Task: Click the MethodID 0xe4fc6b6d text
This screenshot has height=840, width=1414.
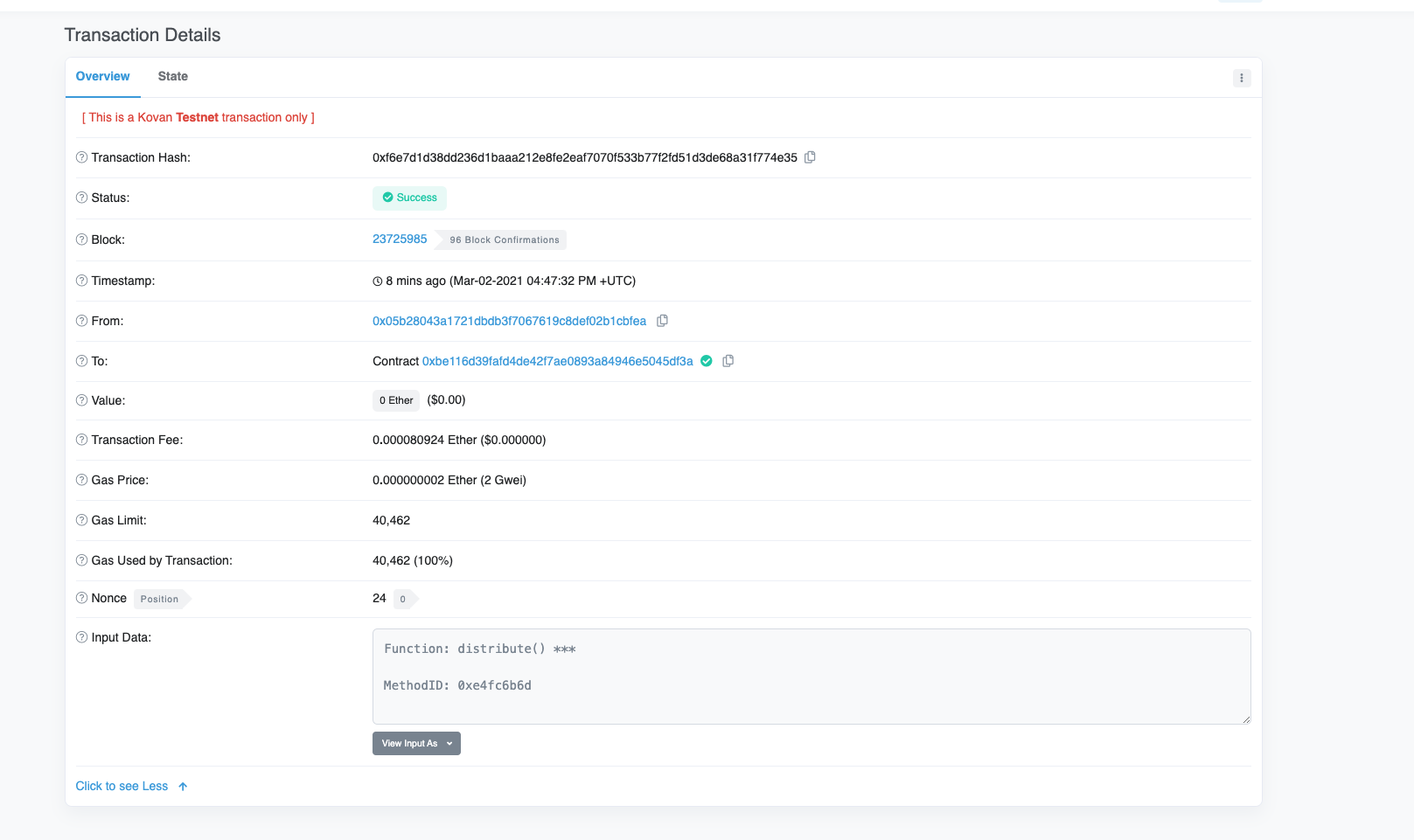Action: pos(457,685)
